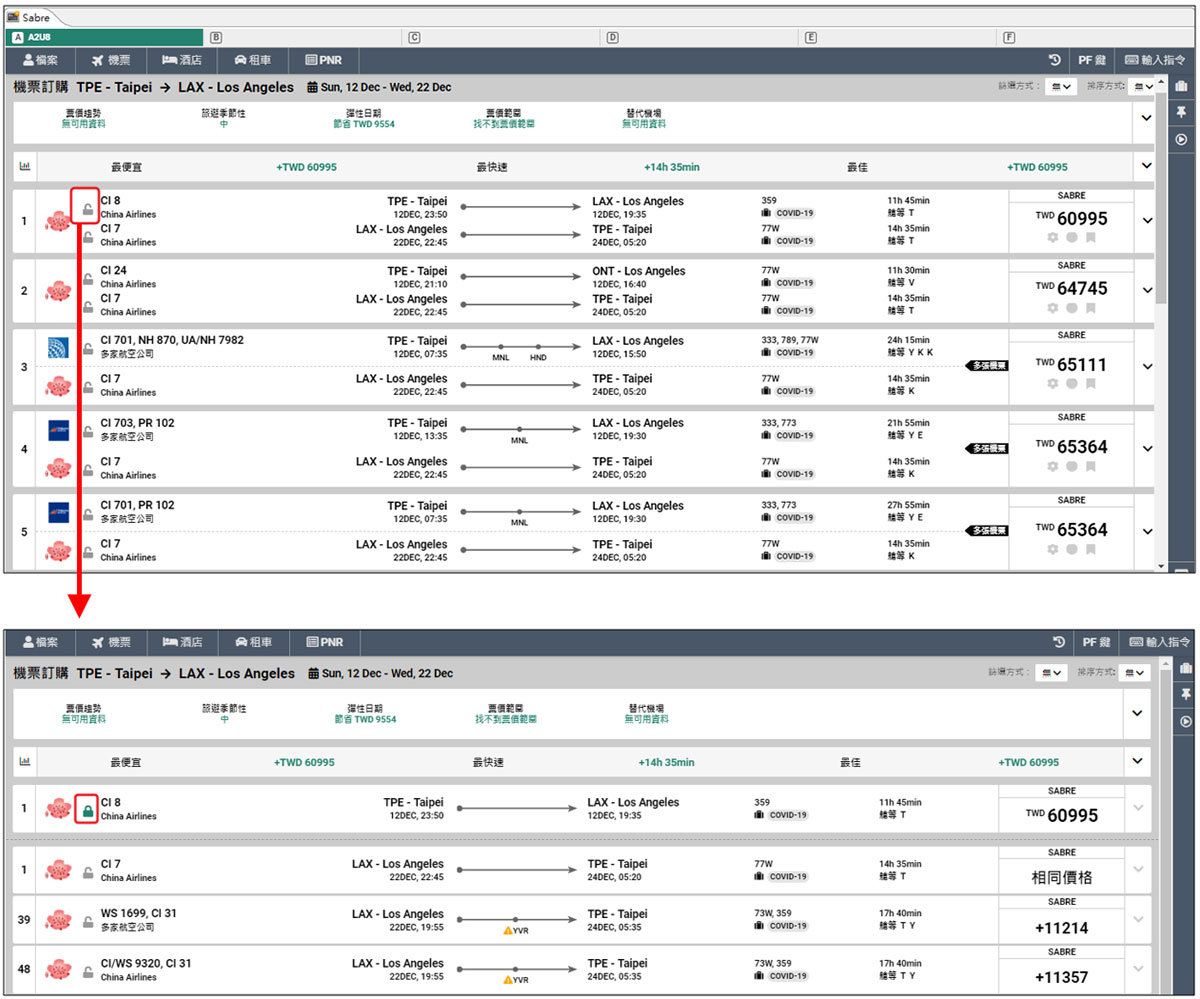1200x999 pixels.
Task: Open 篩選方式 dropdown in lower panel
Action: [1052, 673]
